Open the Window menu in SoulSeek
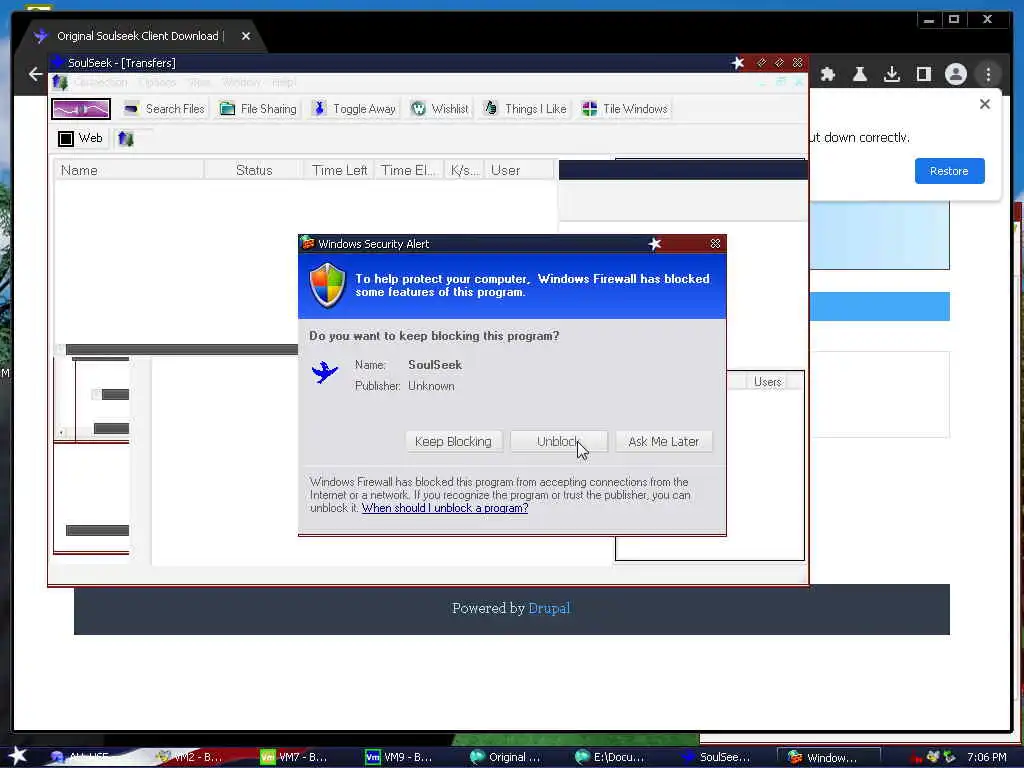 [x=241, y=82]
